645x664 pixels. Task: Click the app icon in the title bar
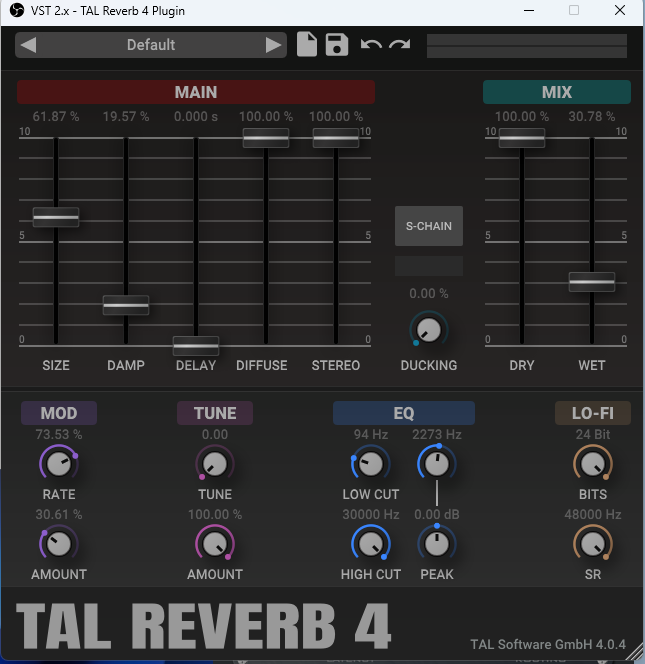pos(17,10)
